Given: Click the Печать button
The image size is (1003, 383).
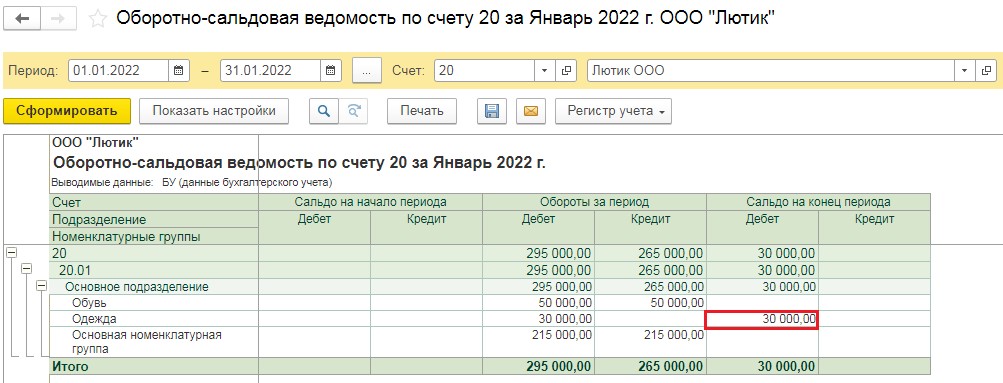Looking at the screenshot, I should coord(422,111).
